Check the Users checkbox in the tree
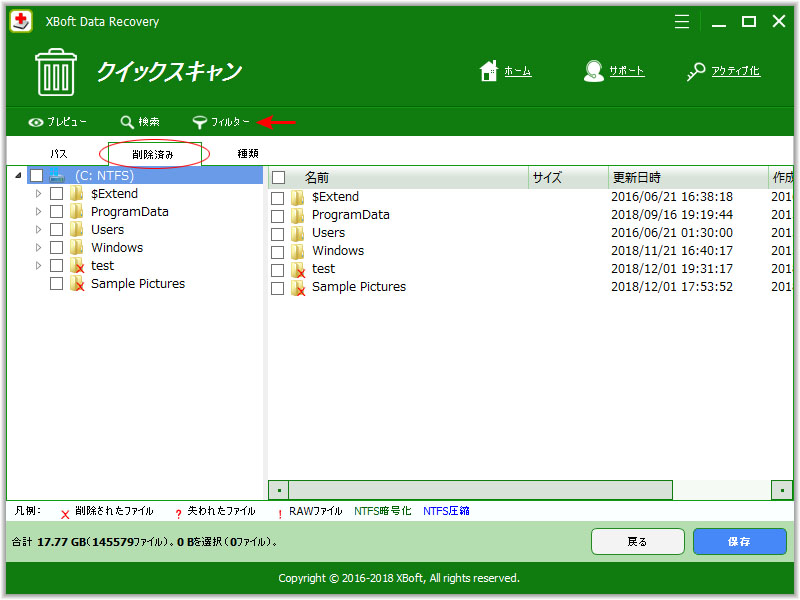The width and height of the screenshot is (800, 600). pyautogui.click(x=57, y=230)
